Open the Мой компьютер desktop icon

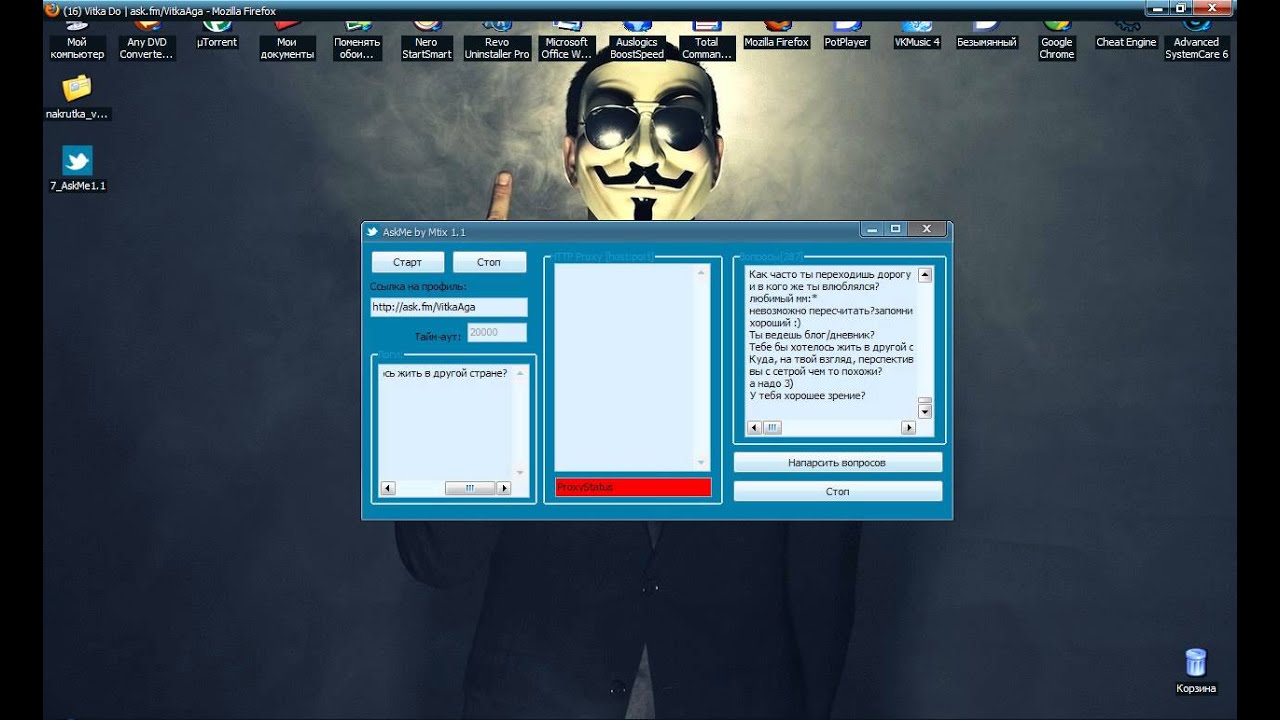pos(77,40)
